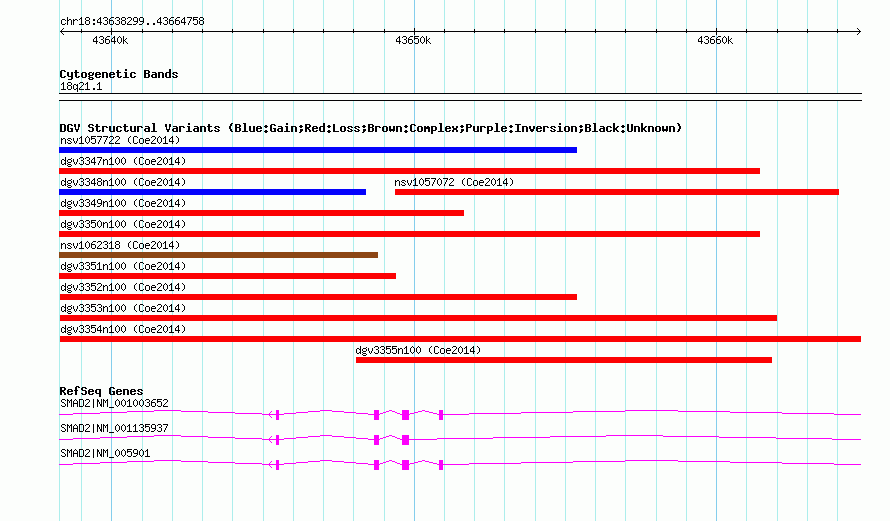Screen dimensions: 890x521
Task: Click the Cytogenetic Bands track heading
Action: point(119,74)
